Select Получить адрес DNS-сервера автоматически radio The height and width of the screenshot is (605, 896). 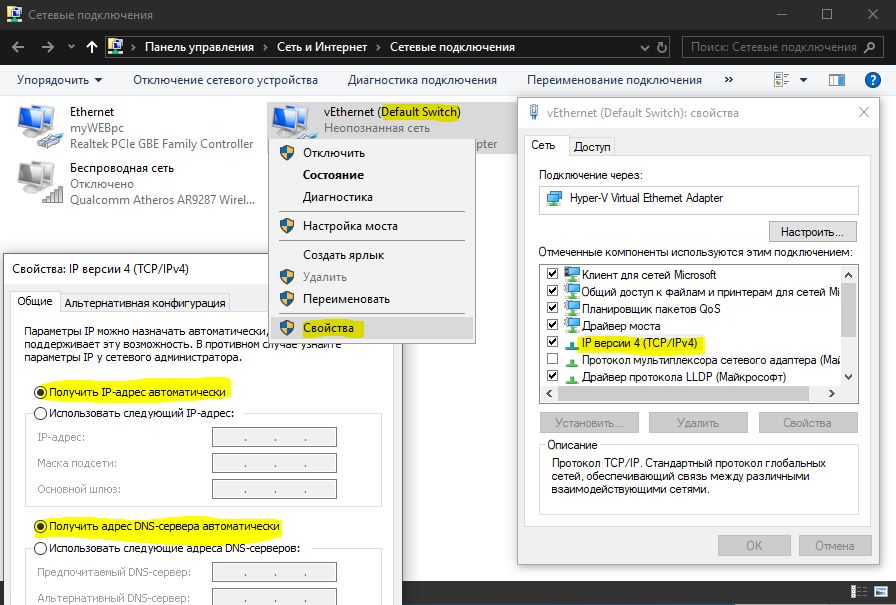40,527
